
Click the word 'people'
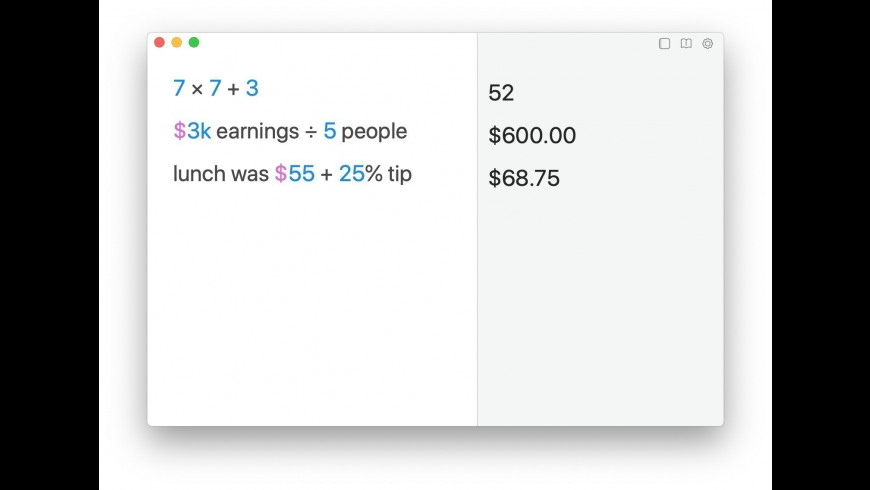[x=374, y=131]
